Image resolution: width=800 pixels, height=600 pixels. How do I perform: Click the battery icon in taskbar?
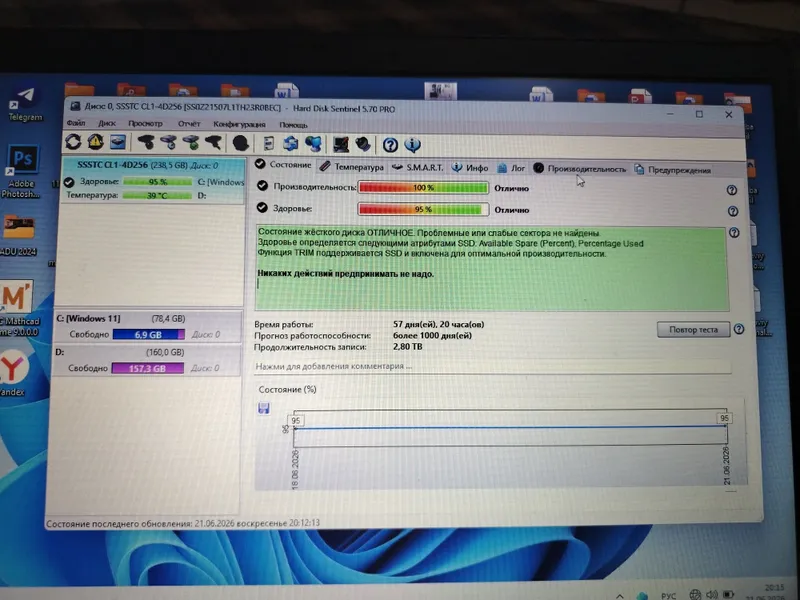coord(729,594)
